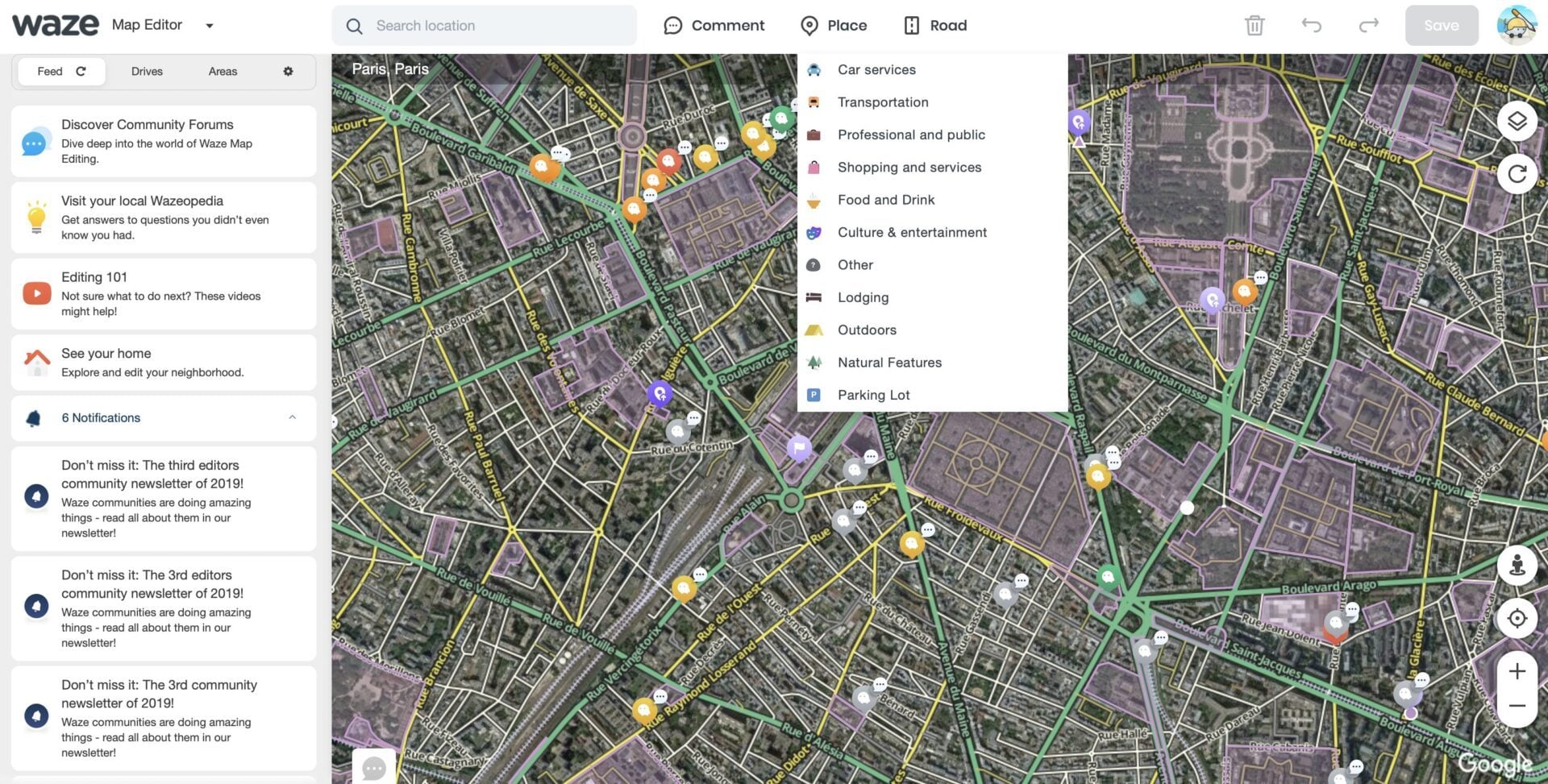The height and width of the screenshot is (784, 1548).
Task: Click the redo arrow icon
Action: pos(1368,26)
